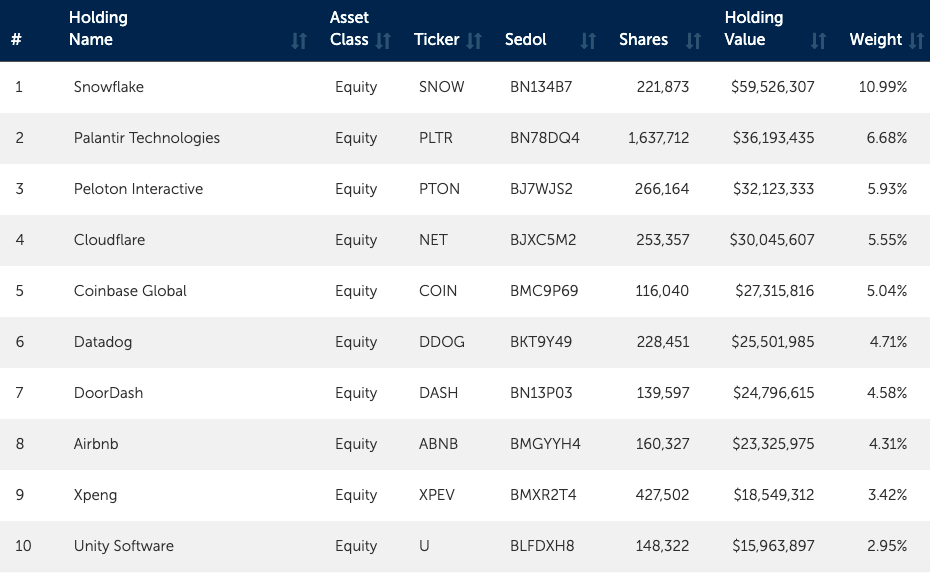Select the Datadog holding name
930x573 pixels.
pos(103,342)
